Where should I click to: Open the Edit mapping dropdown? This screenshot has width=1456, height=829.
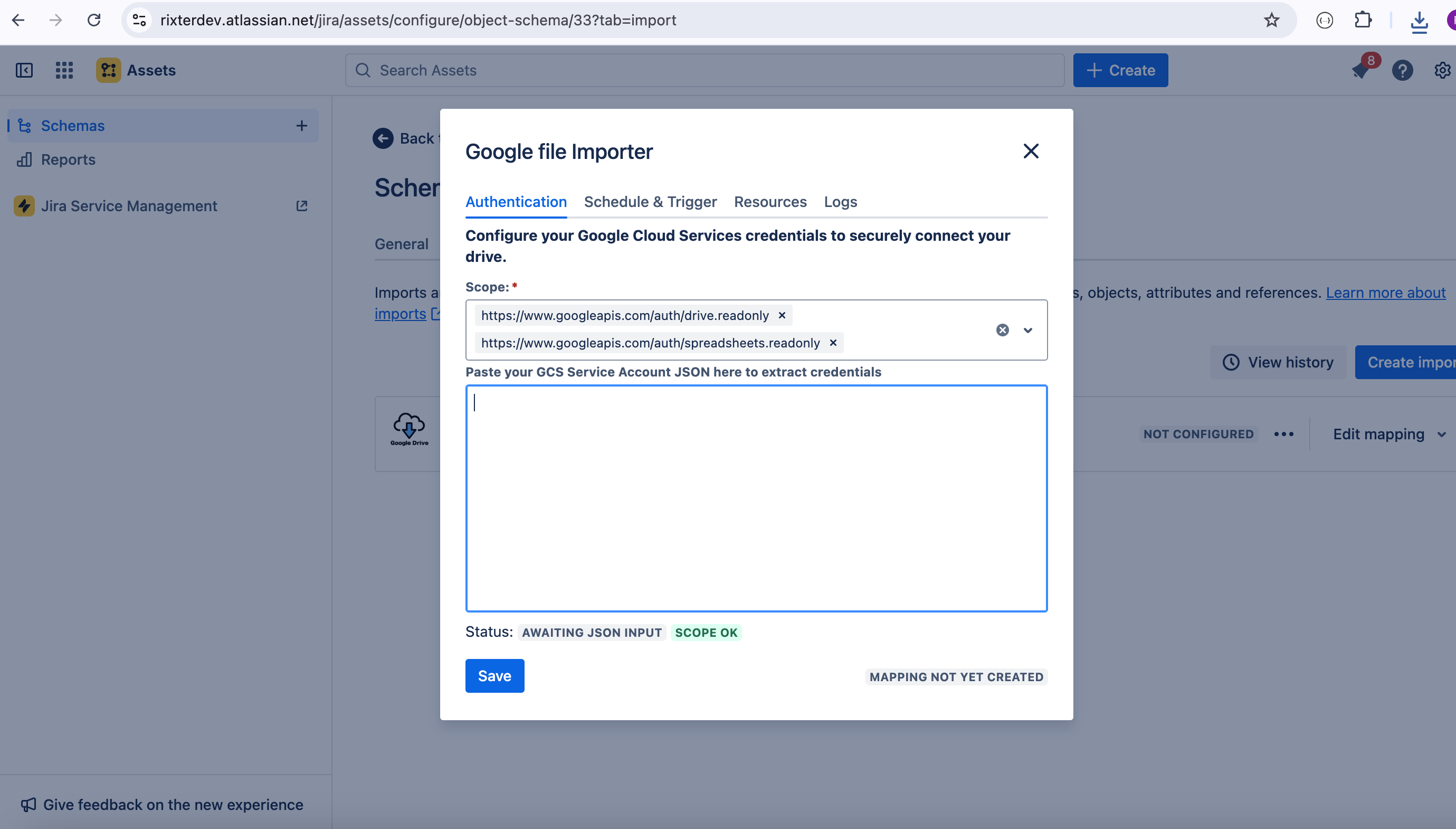pyautogui.click(x=1388, y=434)
